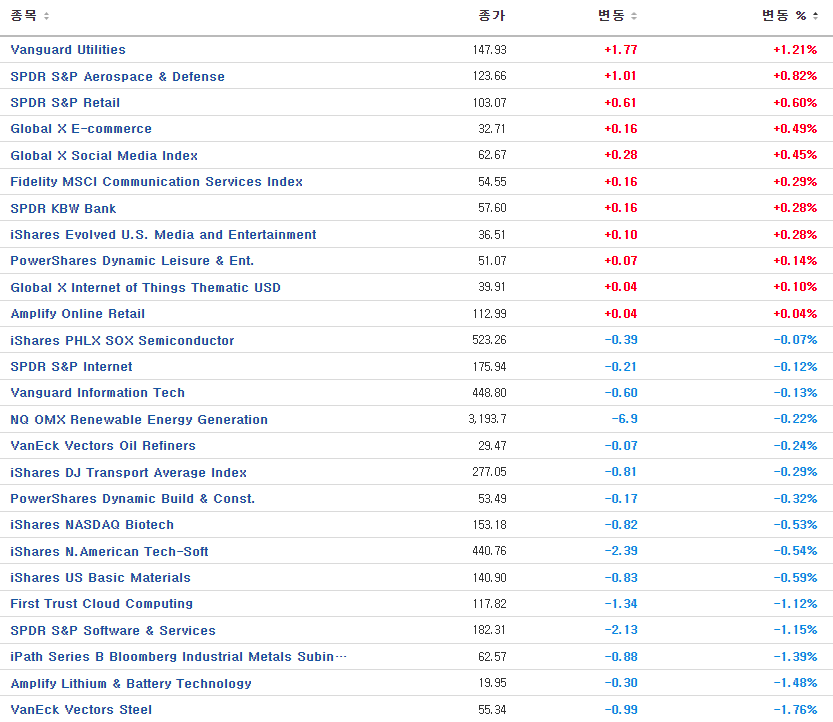Open iShares US Basic Materials link
This screenshot has height=722, width=833.
click(100, 577)
